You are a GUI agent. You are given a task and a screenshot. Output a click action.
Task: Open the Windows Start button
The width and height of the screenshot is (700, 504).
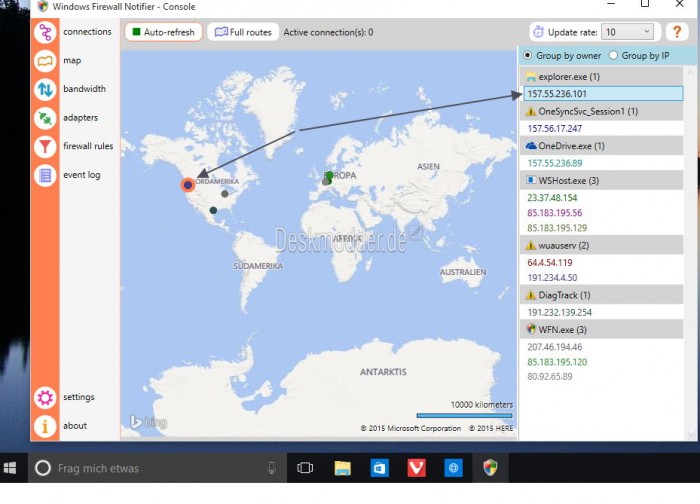pos(10,468)
